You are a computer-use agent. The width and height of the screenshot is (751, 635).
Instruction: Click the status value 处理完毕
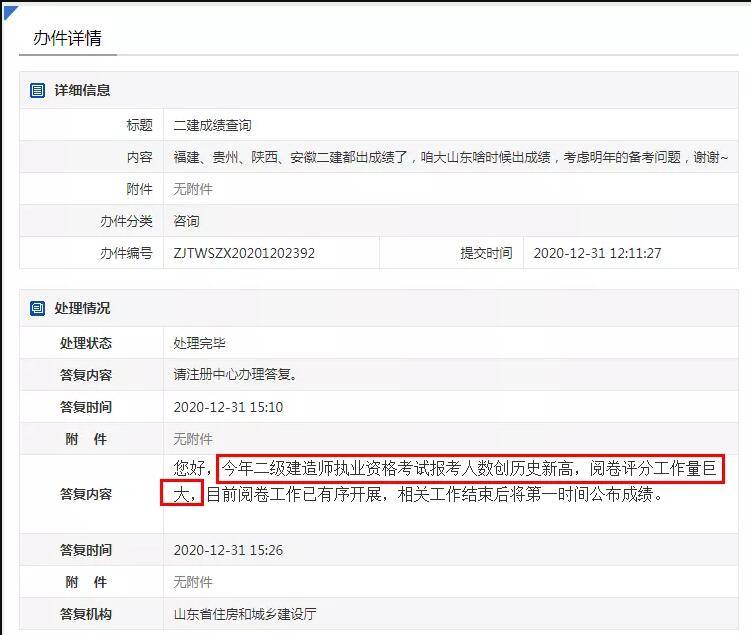click(x=199, y=343)
